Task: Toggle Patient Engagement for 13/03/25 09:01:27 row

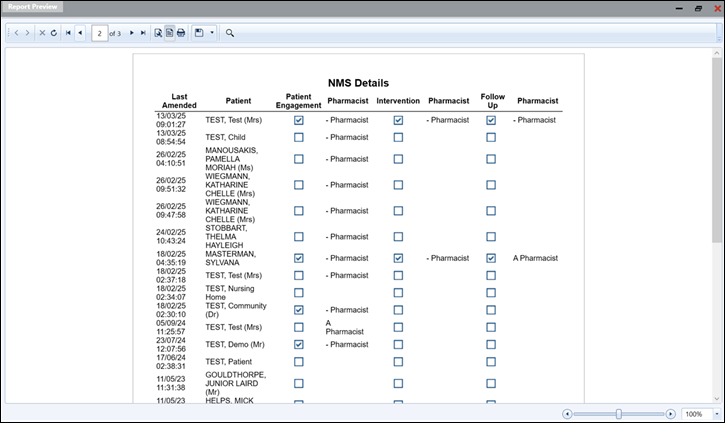Action: coord(299,120)
